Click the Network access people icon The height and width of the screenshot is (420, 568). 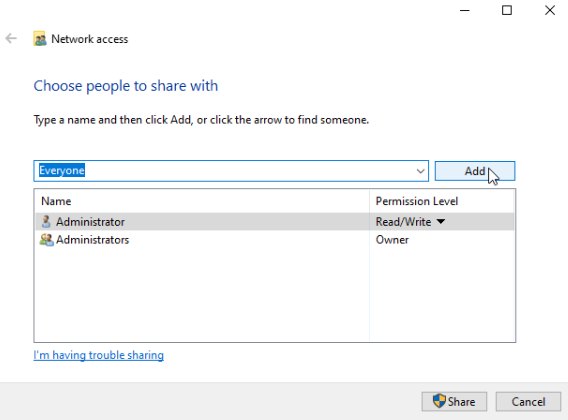(40, 39)
